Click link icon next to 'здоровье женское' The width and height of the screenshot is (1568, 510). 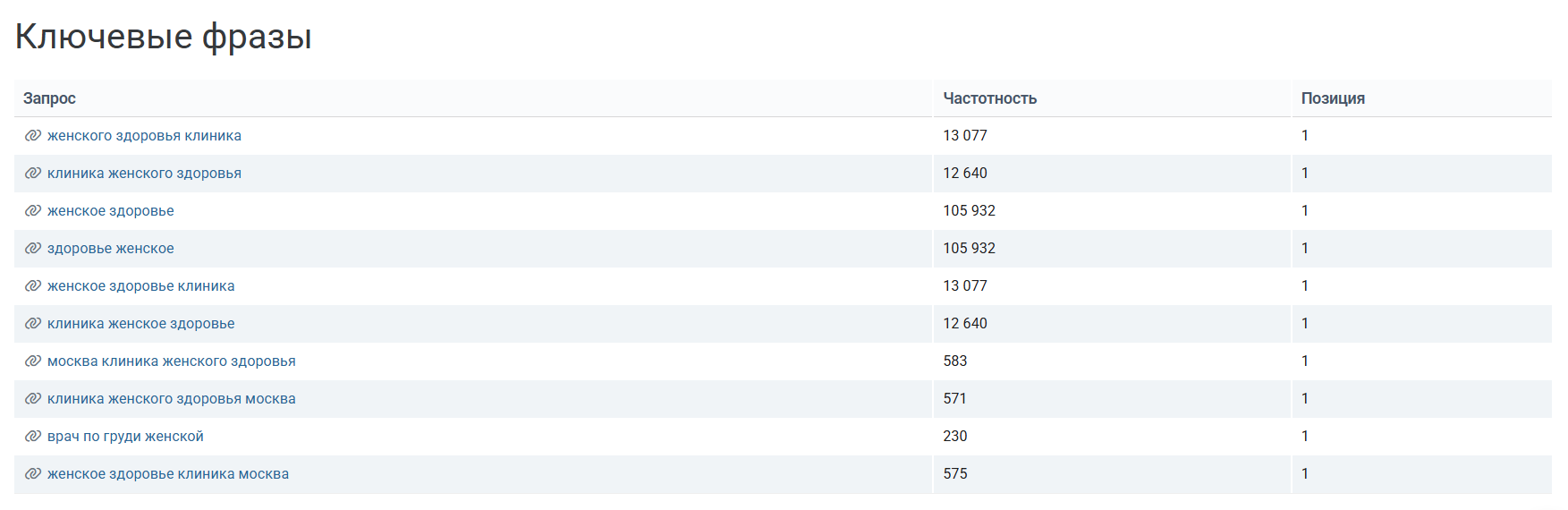pos(33,249)
